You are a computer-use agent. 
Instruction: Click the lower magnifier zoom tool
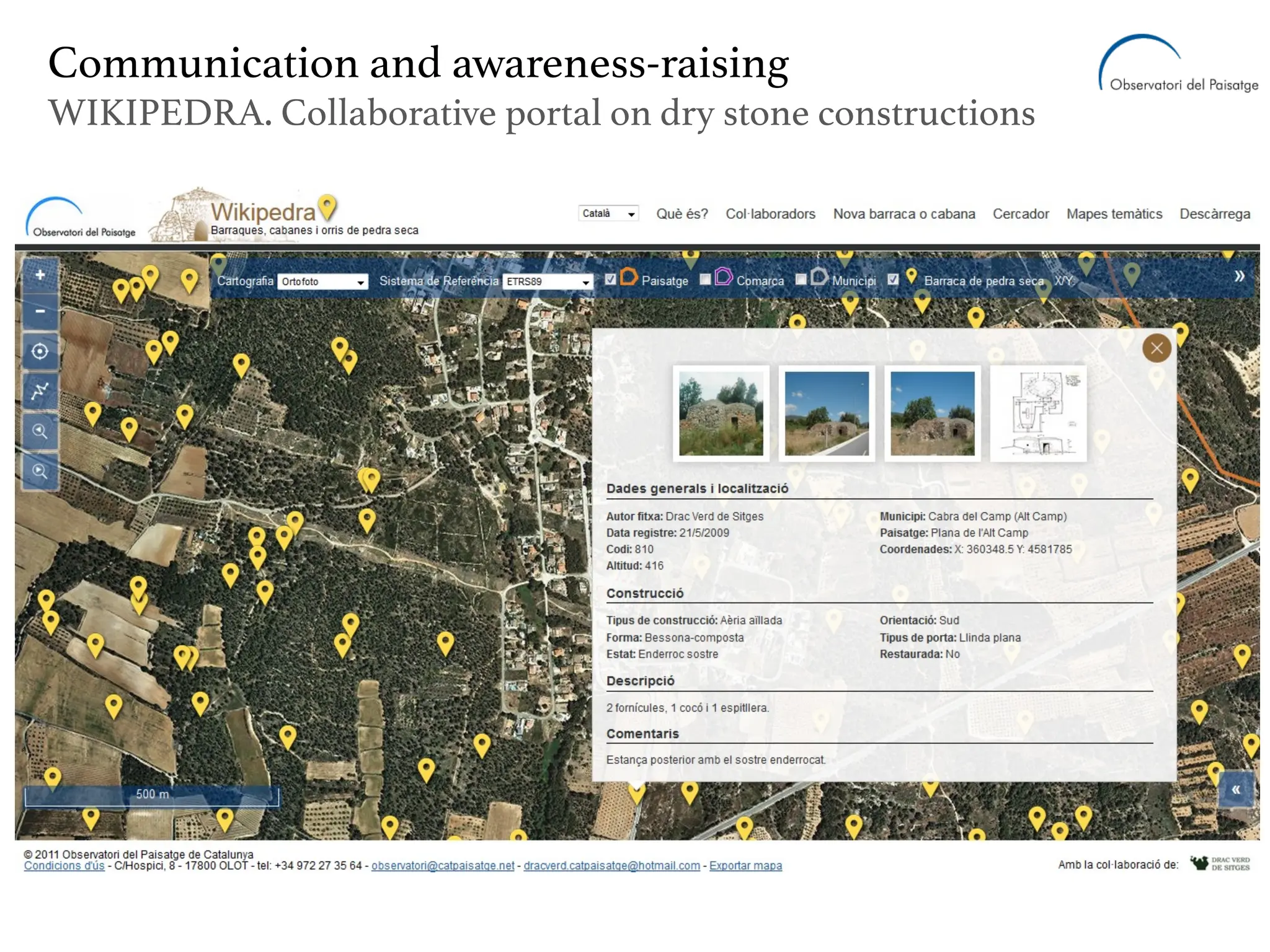coord(40,471)
